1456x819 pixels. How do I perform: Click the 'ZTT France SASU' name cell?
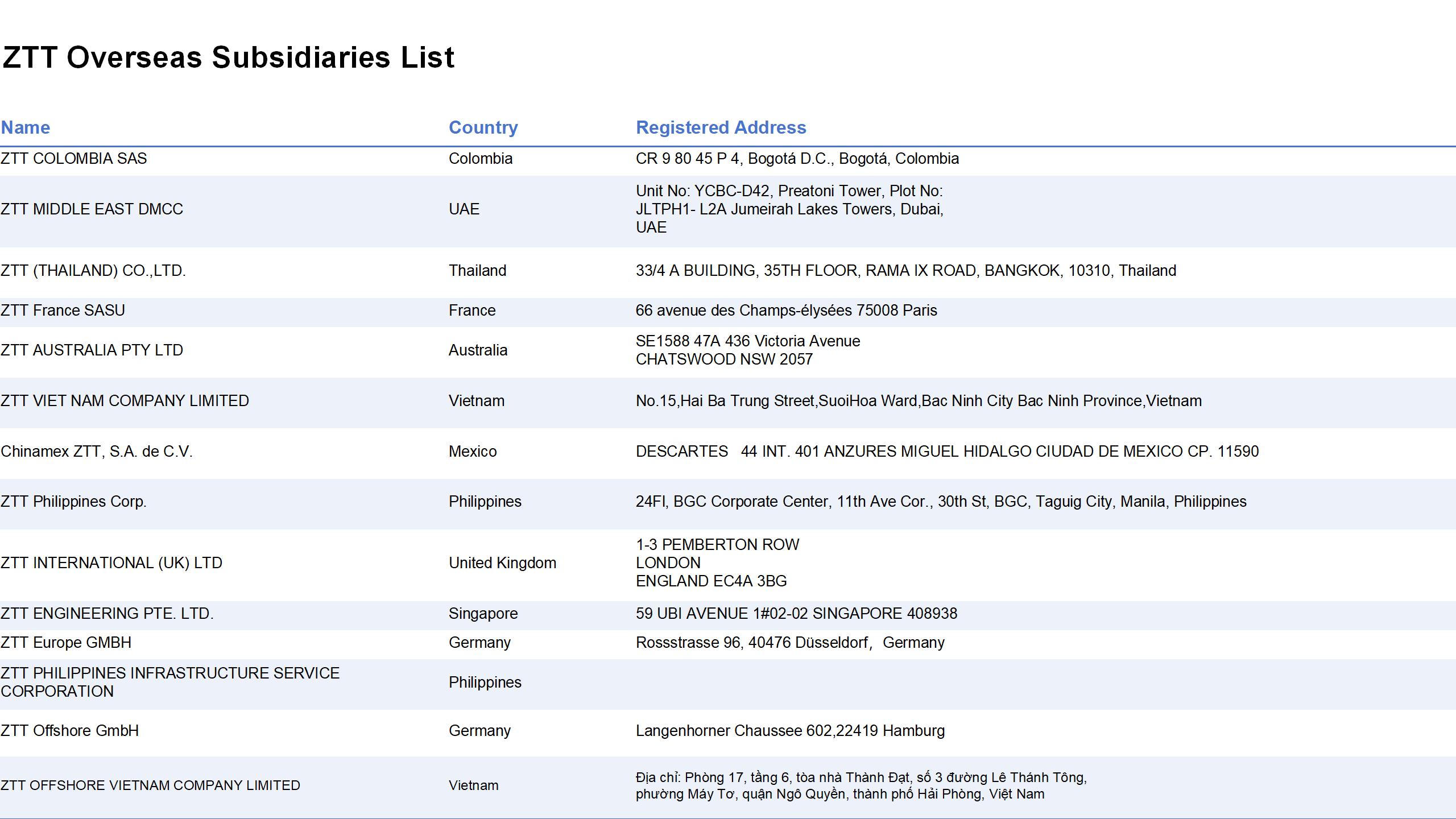click(x=63, y=311)
